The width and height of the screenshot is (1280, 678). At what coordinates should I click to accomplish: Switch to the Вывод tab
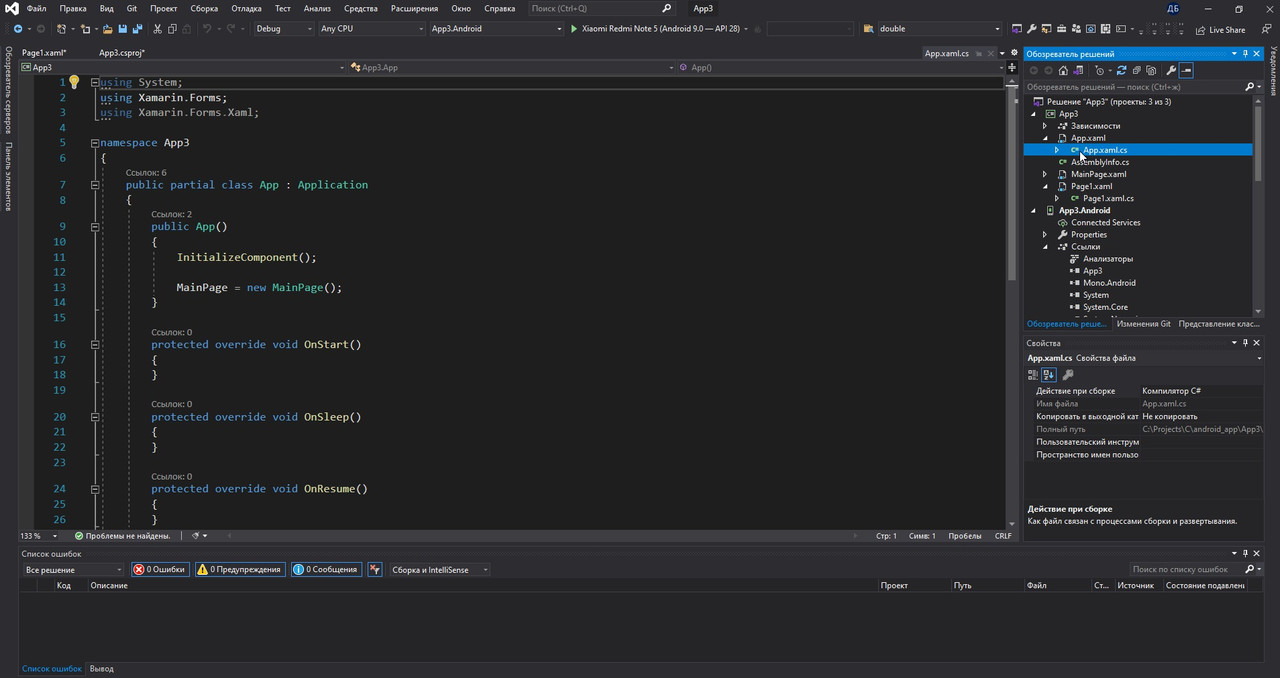tap(101, 668)
